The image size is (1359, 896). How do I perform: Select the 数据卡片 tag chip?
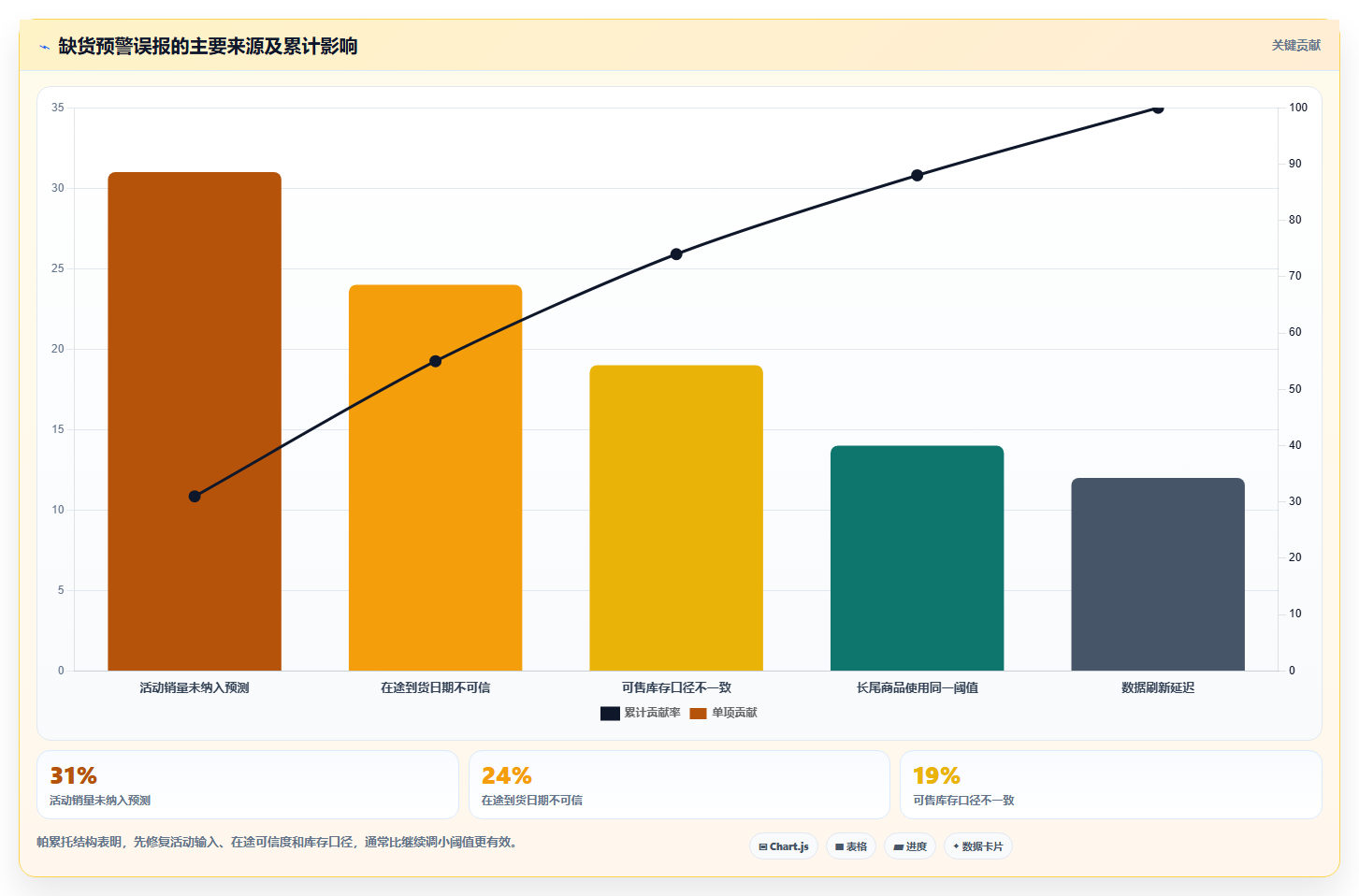pyautogui.click(x=978, y=846)
